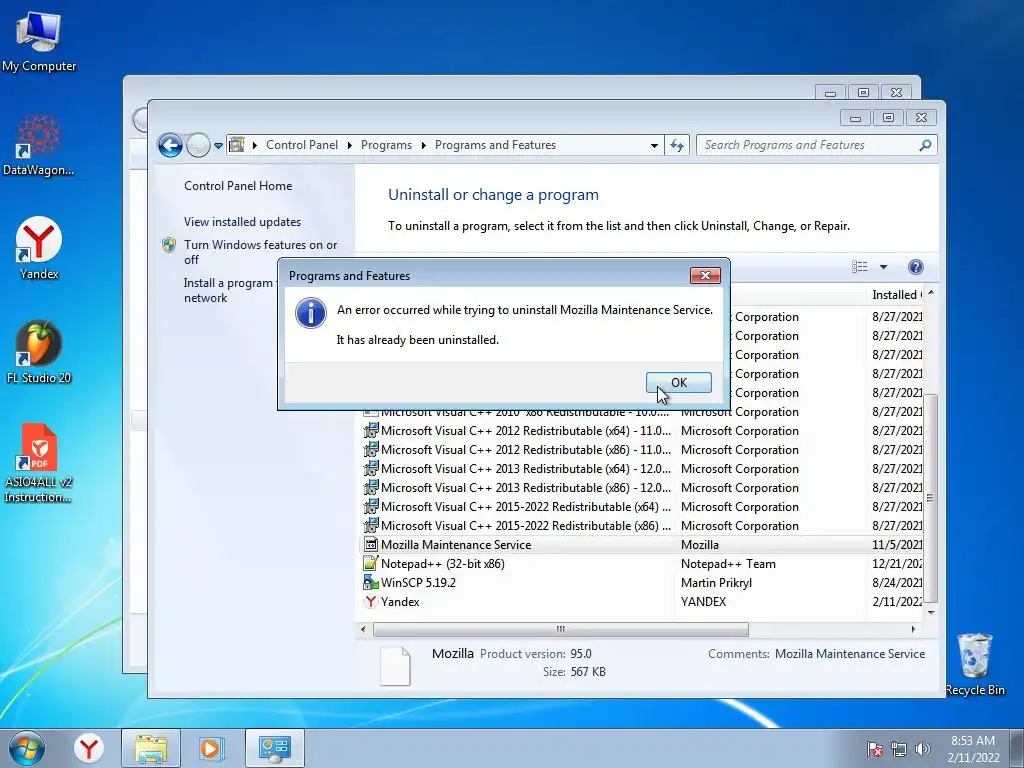Expand the arrow after the Control Panel breadcrumb
Image resolution: width=1024 pixels, height=768 pixels.
click(349, 145)
